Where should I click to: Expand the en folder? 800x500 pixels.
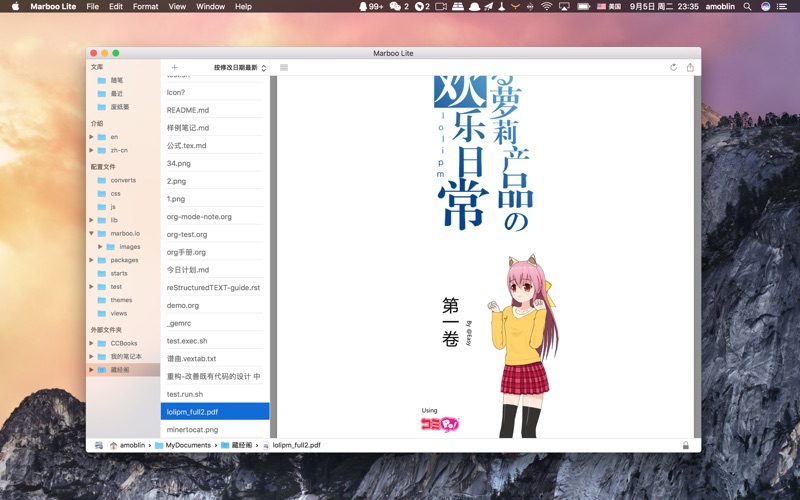[91, 137]
